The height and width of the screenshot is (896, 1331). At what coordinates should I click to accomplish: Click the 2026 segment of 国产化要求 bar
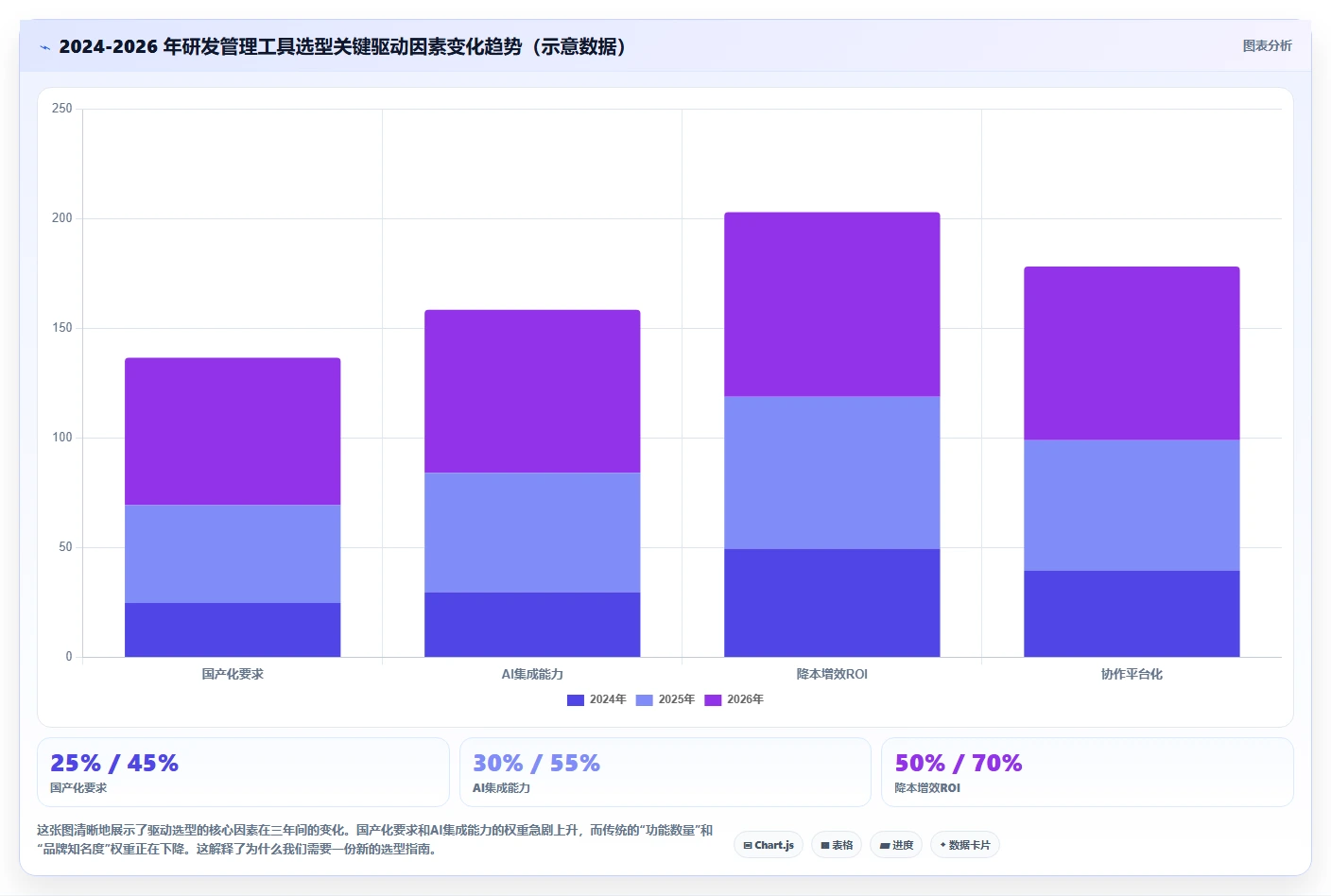tap(233, 431)
